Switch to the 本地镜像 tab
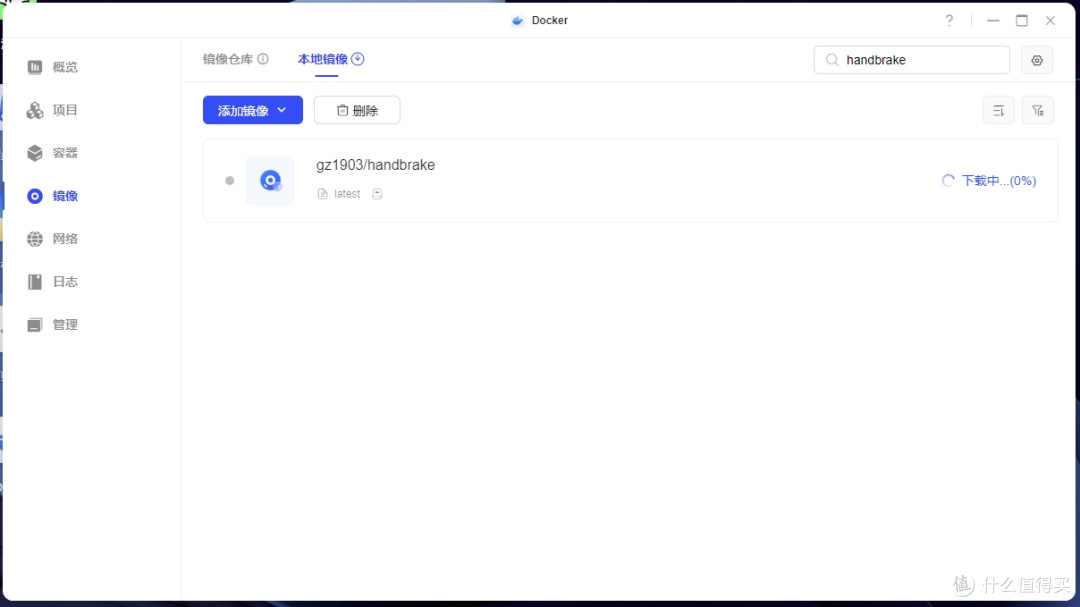Screen dimensions: 1080x607 [x=322, y=59]
